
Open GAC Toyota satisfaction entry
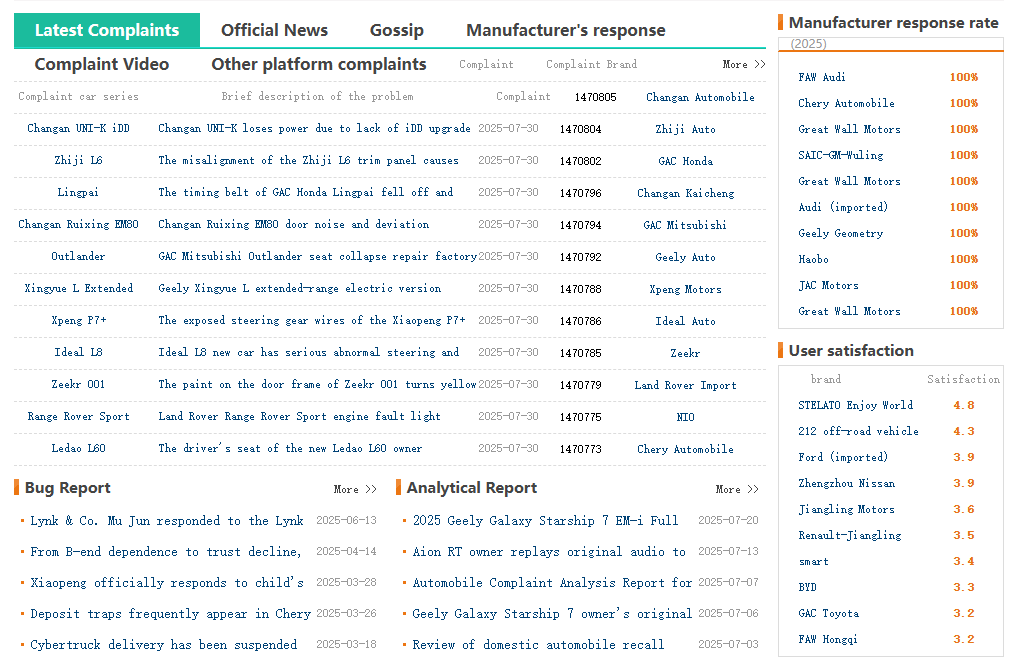coord(829,613)
